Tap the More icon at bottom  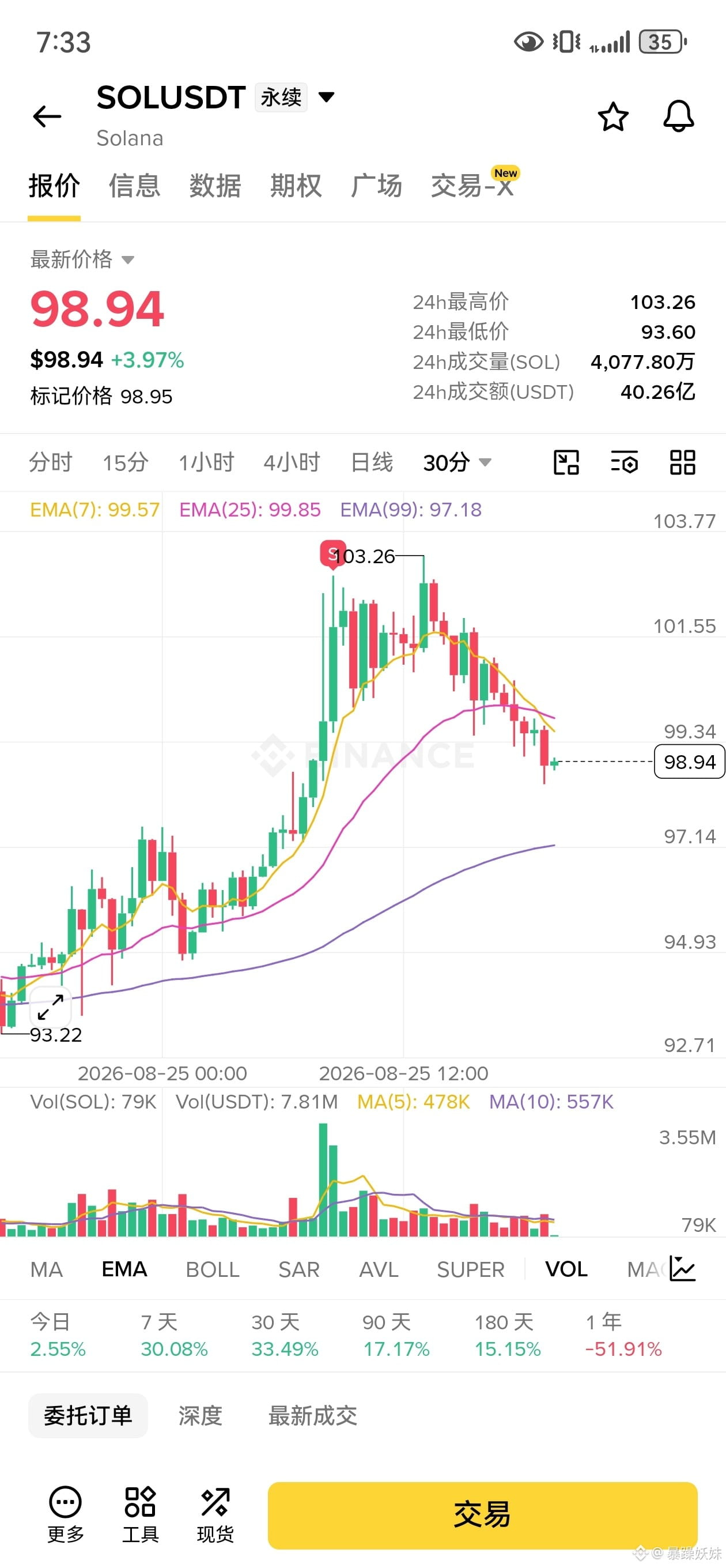coord(65,1514)
